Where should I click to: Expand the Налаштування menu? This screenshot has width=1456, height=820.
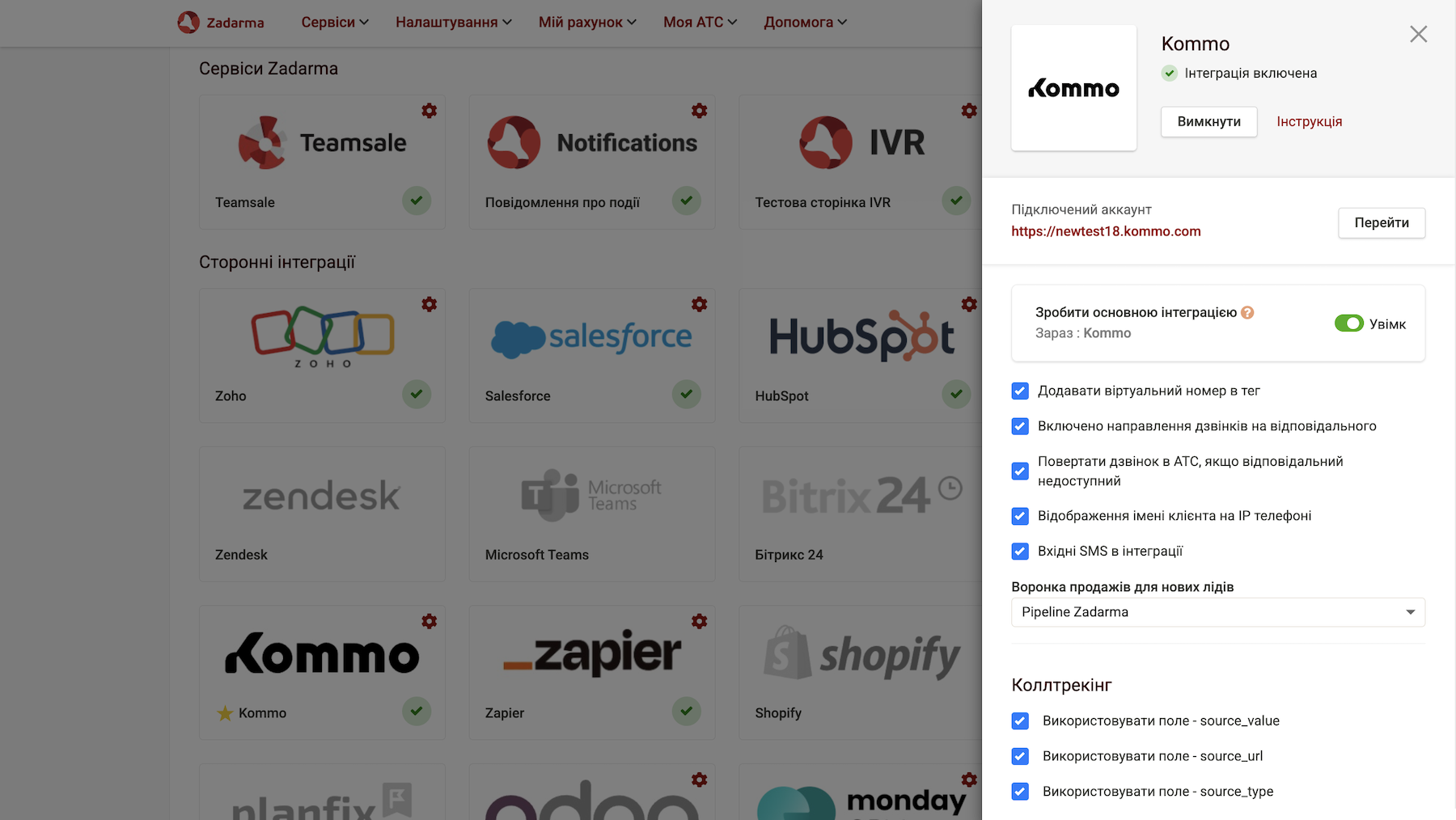[454, 22]
